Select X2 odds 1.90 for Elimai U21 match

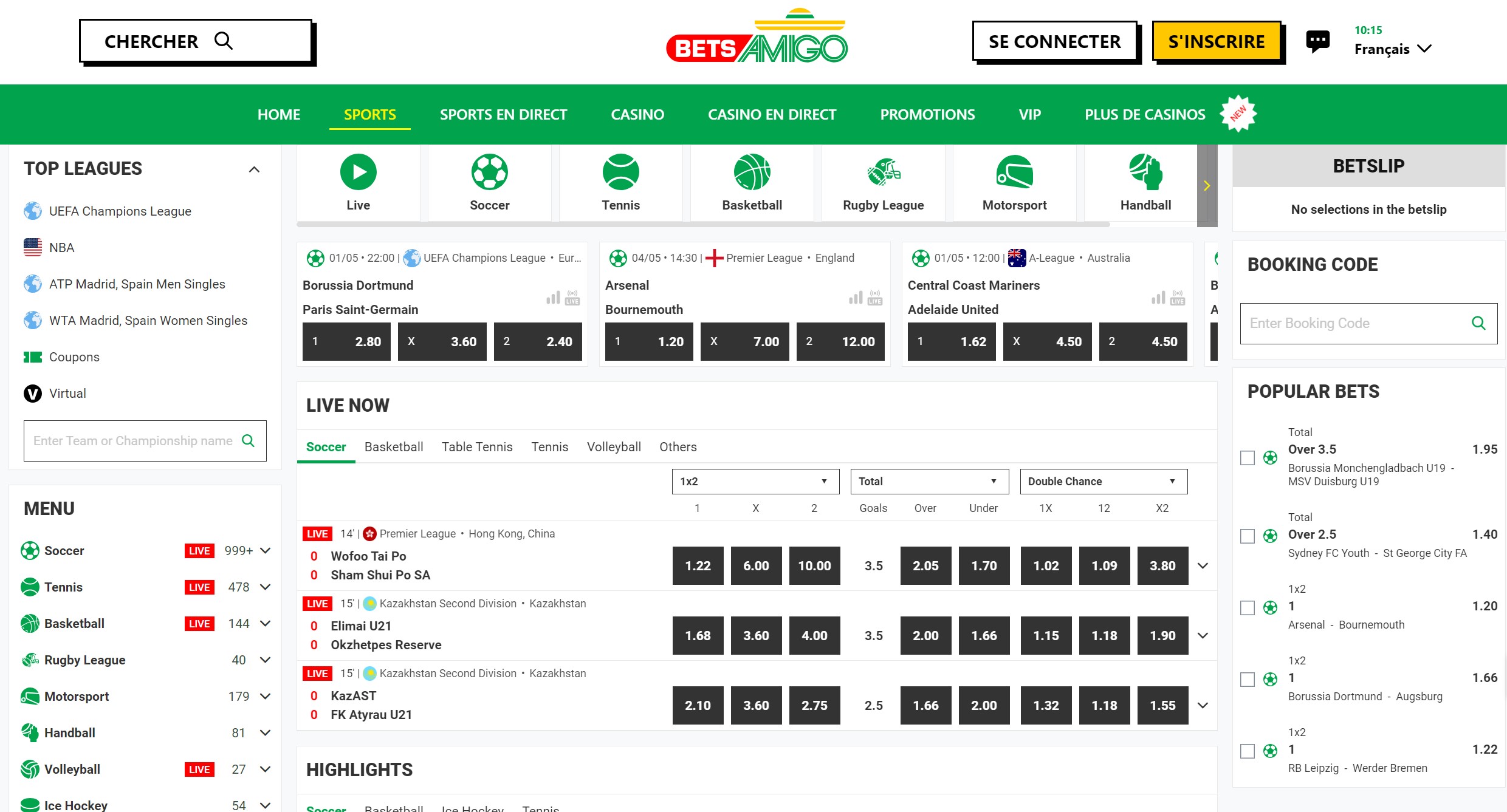coord(1162,635)
